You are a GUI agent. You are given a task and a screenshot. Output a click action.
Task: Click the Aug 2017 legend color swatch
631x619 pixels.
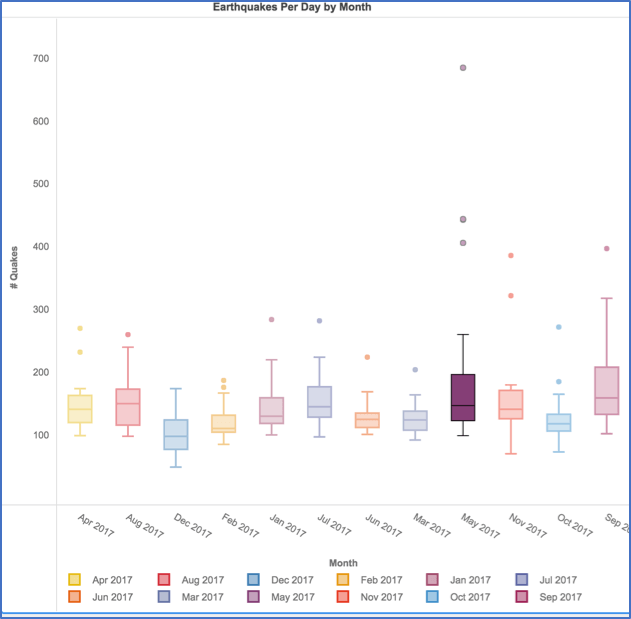pyautogui.click(x=165, y=580)
